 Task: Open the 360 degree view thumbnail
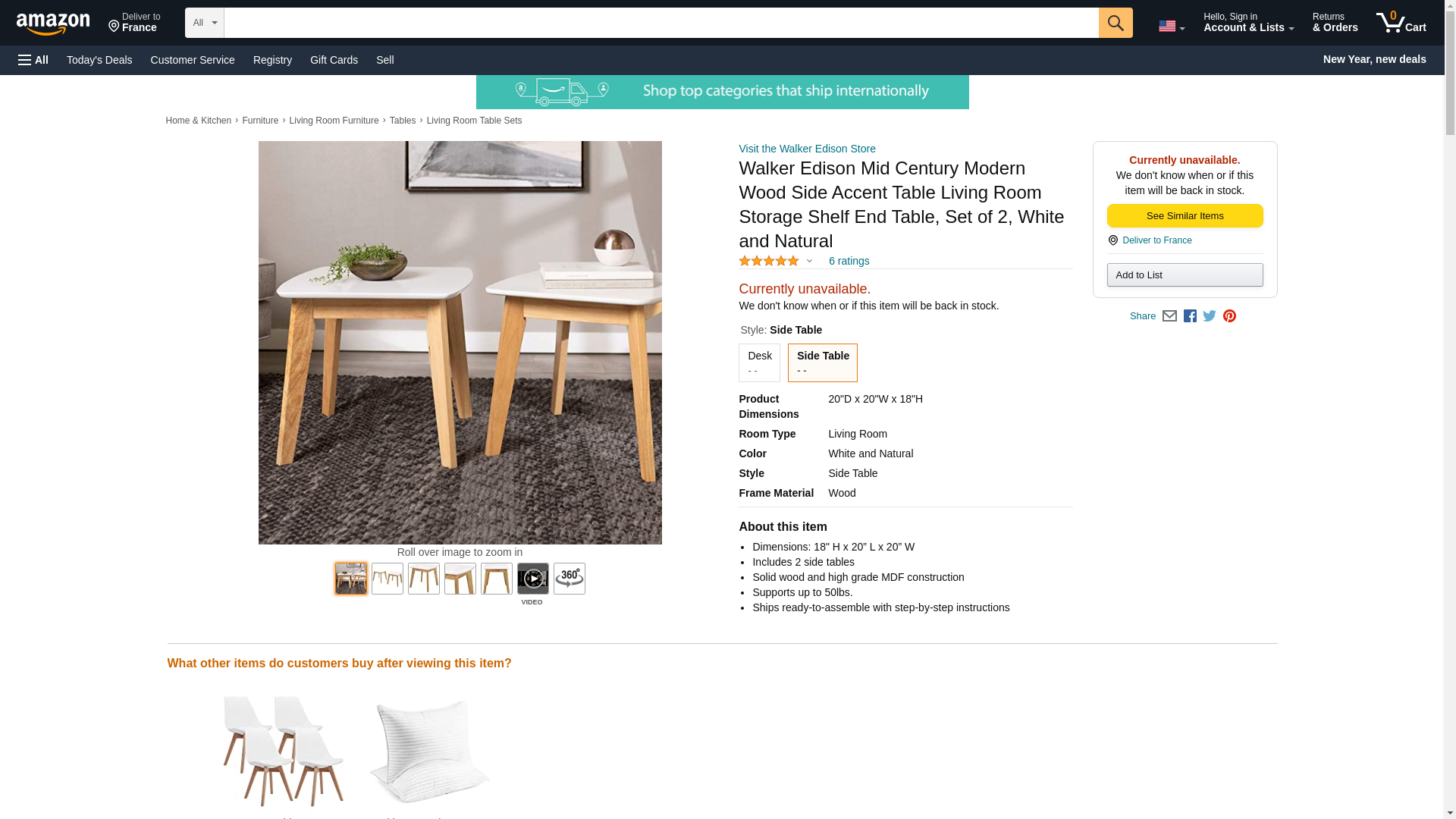569,579
